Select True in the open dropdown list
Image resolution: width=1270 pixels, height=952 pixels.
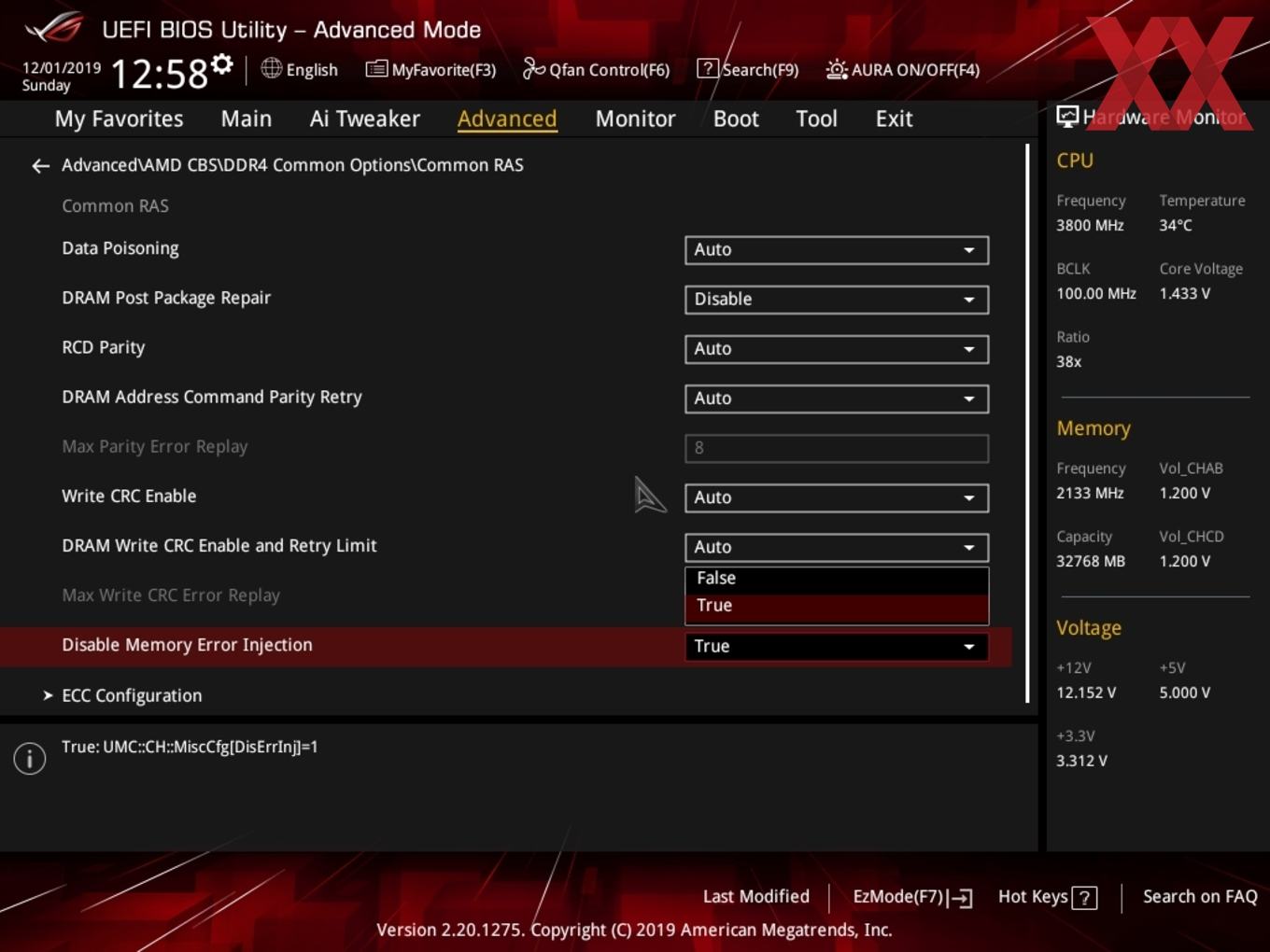pos(837,607)
